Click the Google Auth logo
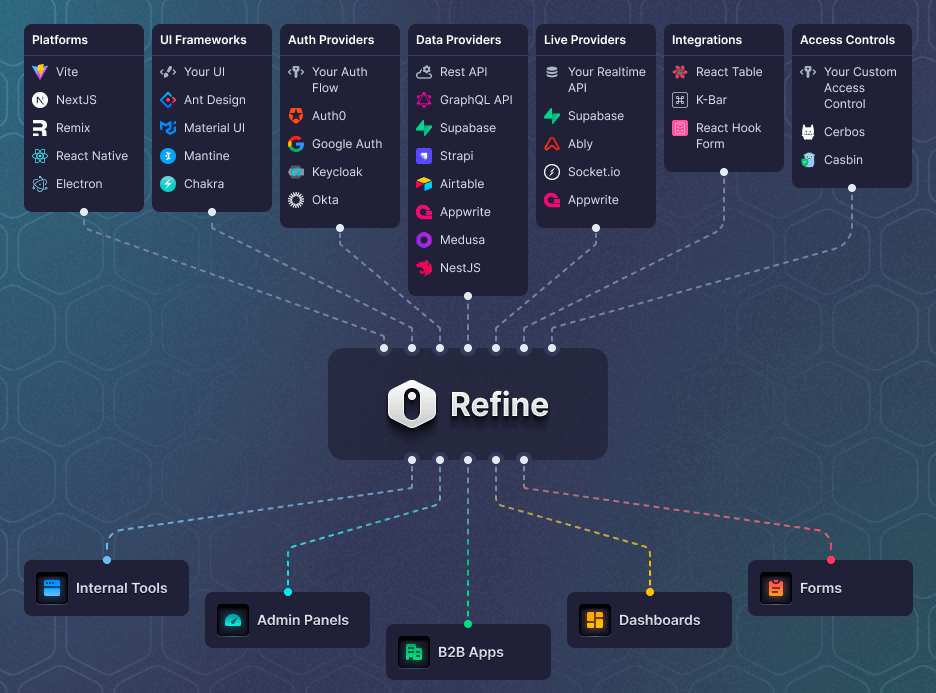Screen dimensions: 936x693 (296, 144)
